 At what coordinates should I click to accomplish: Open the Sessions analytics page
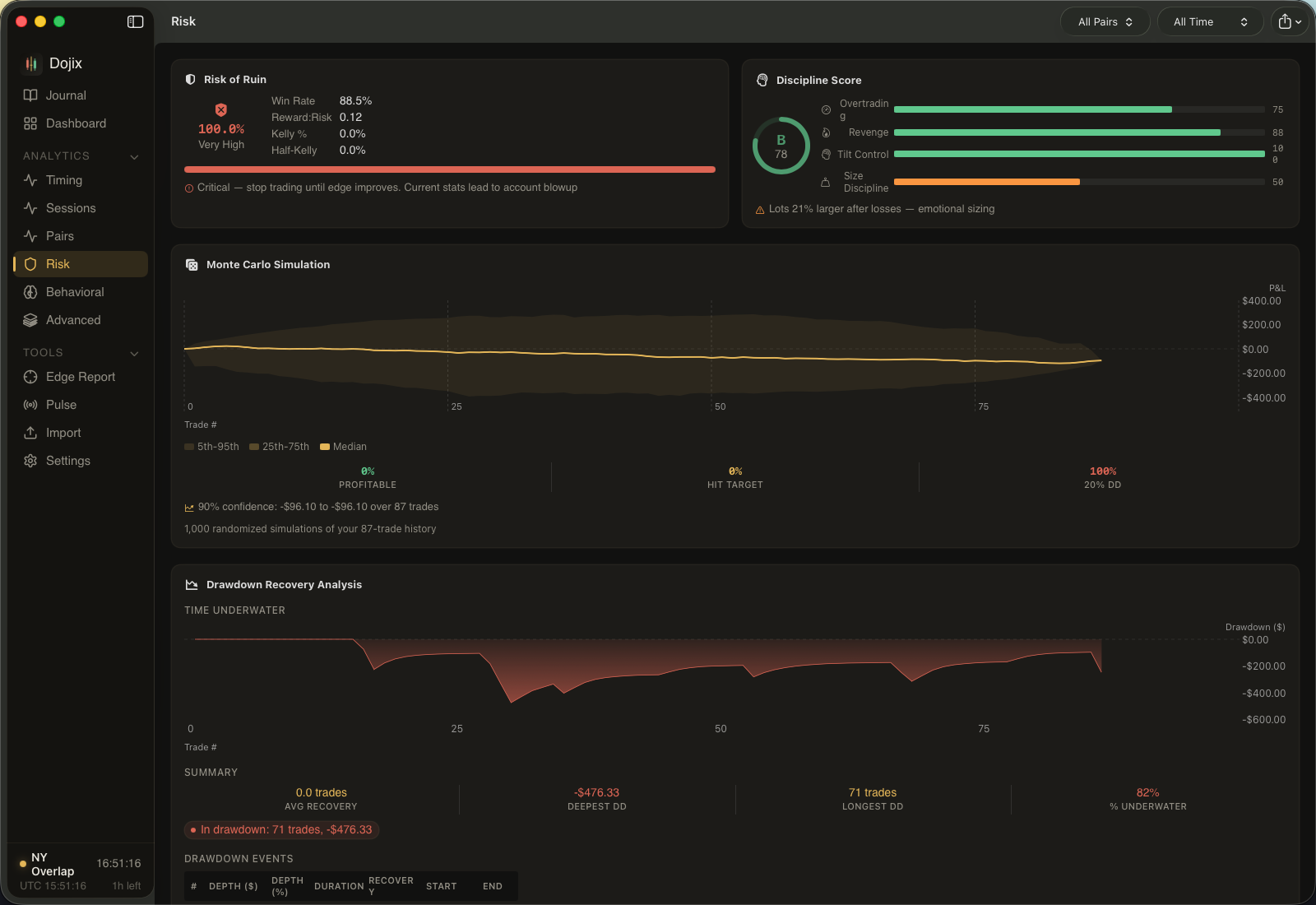pyautogui.click(x=70, y=208)
